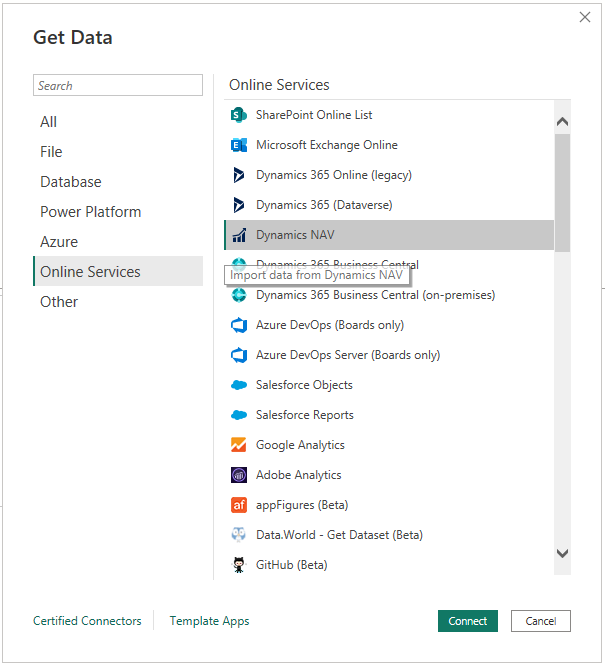The width and height of the screenshot is (605, 666).
Task: Select Azure DevOps (Boards only) text
Action: pyautogui.click(x=330, y=325)
